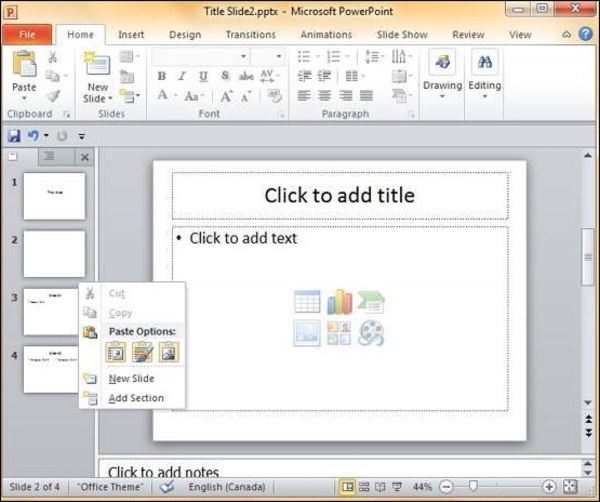Open the Transitions ribbon tab

(x=250, y=34)
